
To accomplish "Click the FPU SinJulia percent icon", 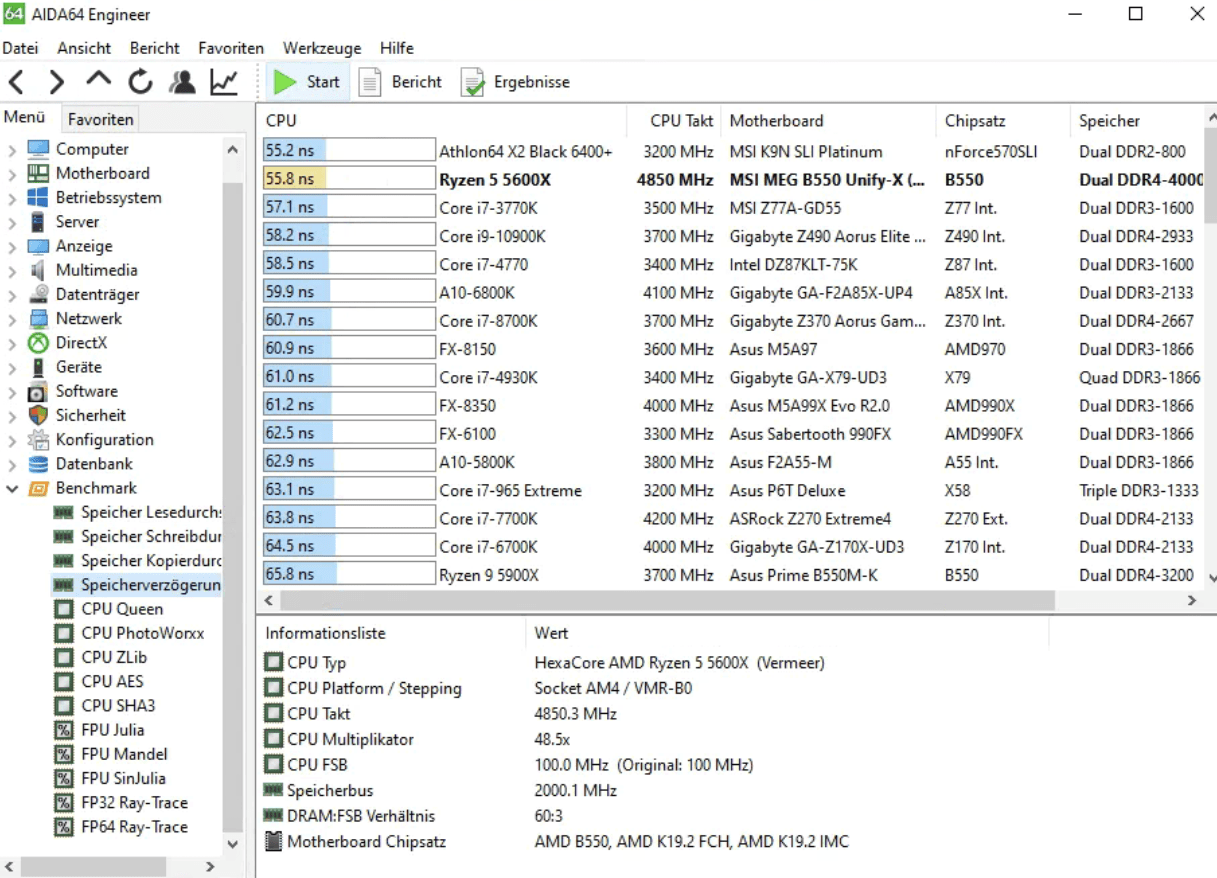I will 64,778.
